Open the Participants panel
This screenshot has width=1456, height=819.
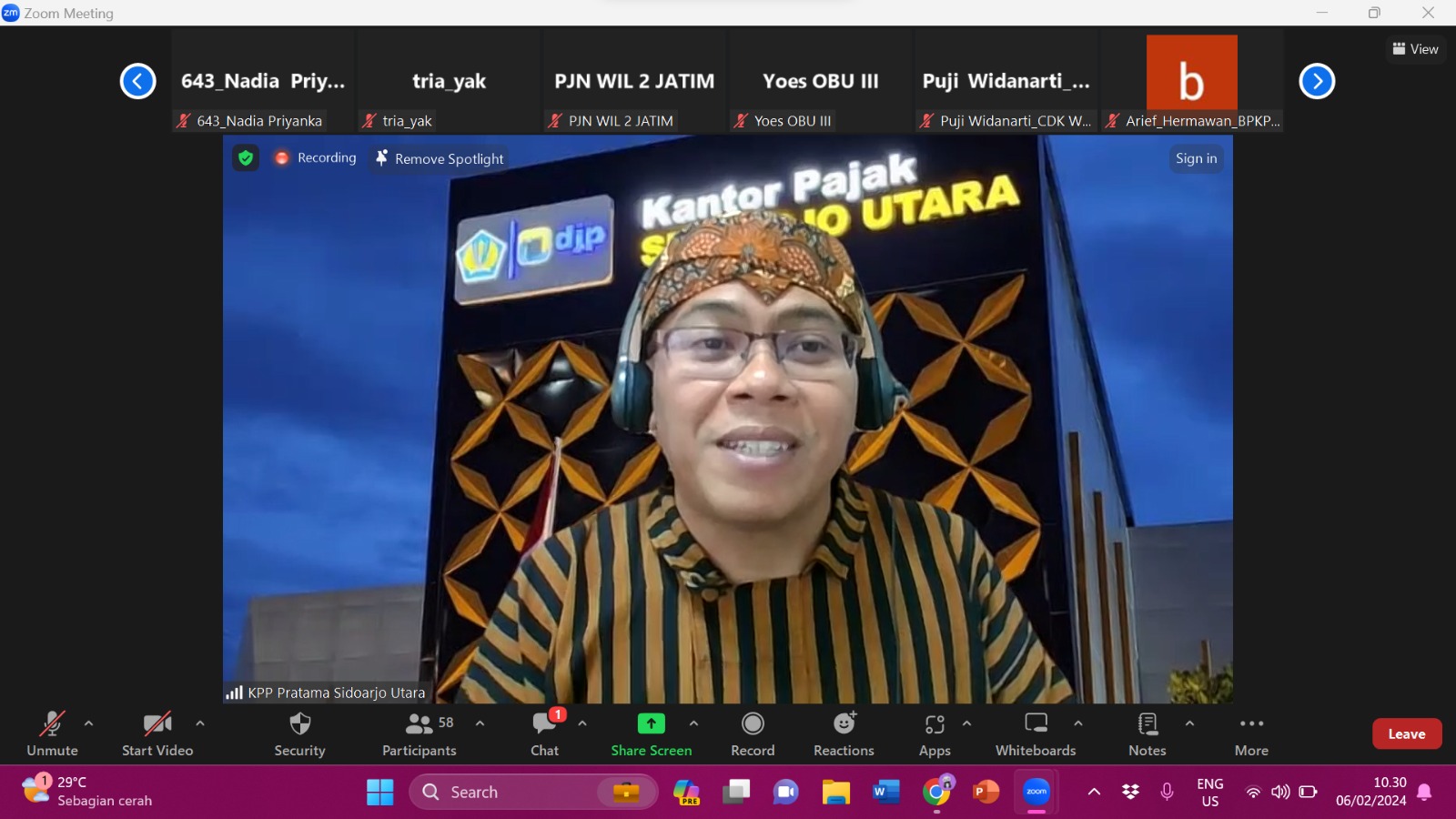(420, 724)
